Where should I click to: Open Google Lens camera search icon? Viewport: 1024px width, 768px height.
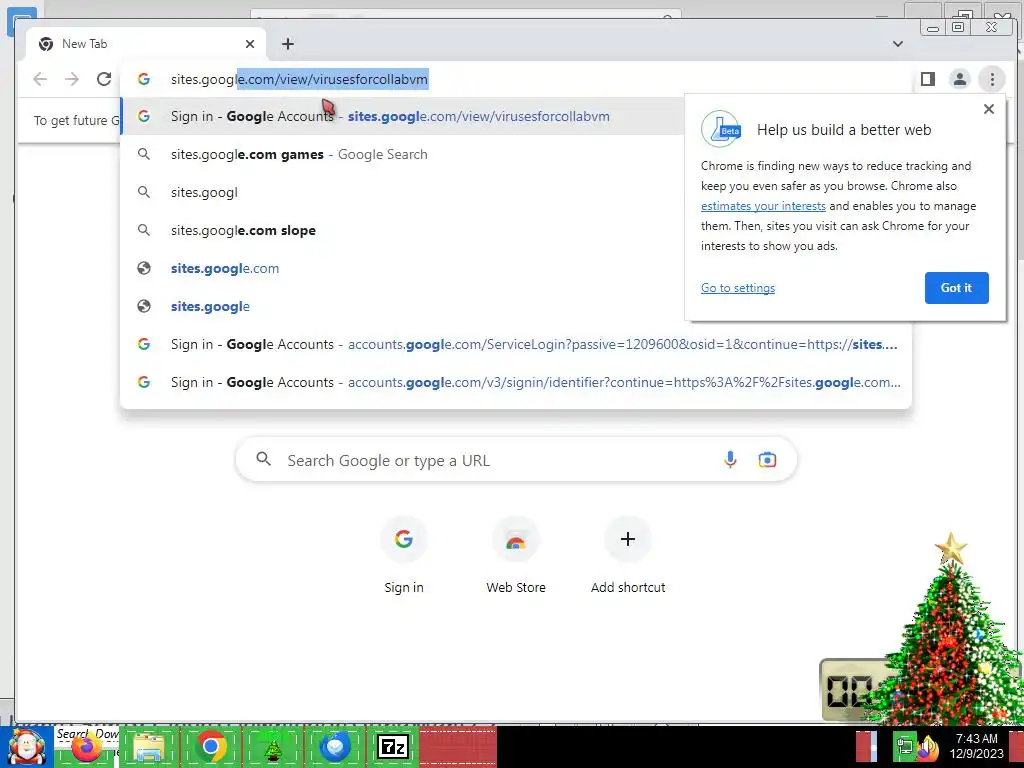[767, 460]
